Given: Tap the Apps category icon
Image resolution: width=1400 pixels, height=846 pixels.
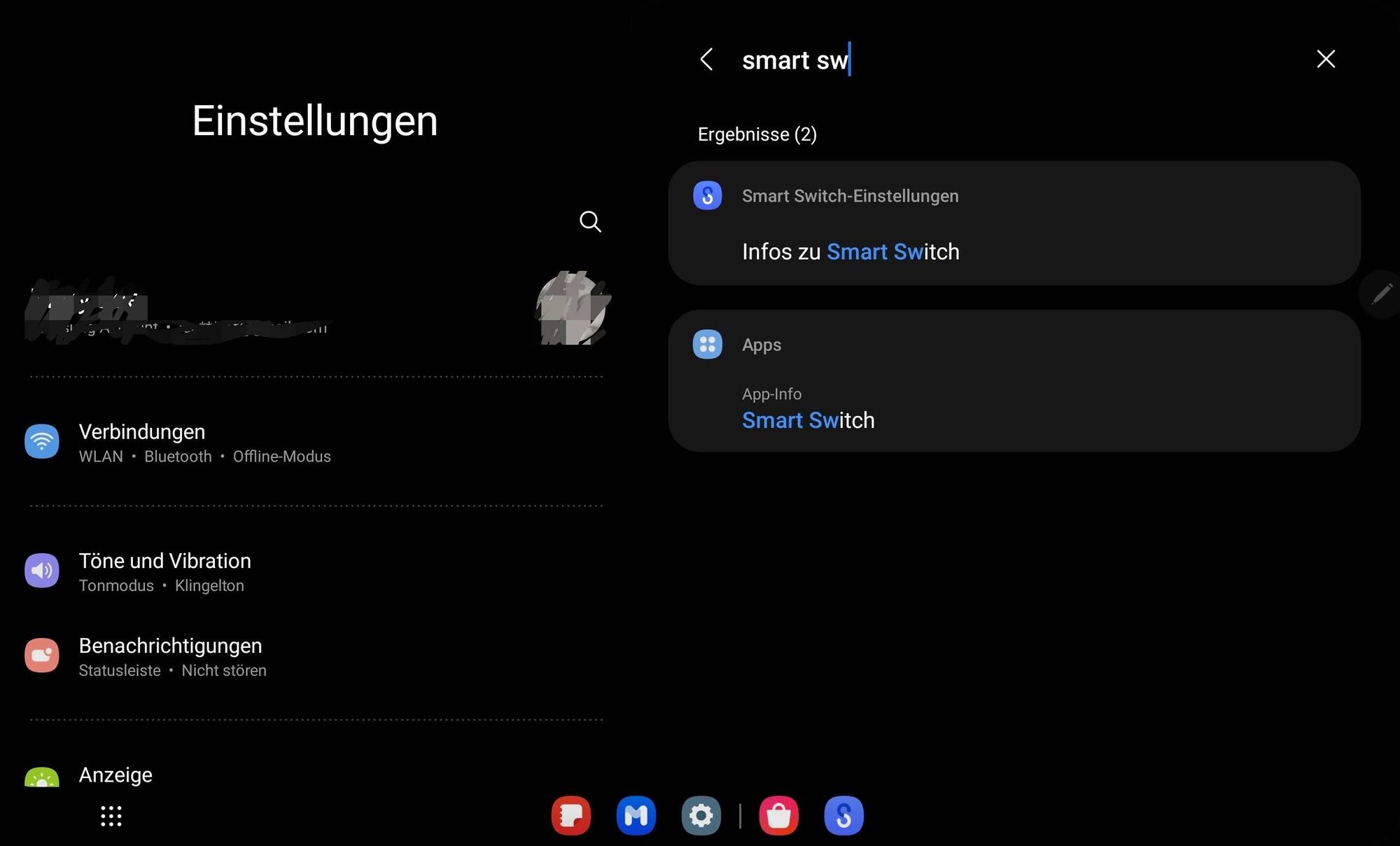Looking at the screenshot, I should [x=708, y=344].
